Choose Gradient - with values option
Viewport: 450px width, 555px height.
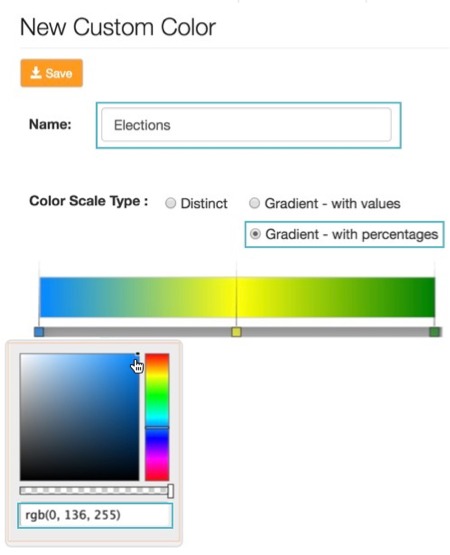(x=254, y=203)
